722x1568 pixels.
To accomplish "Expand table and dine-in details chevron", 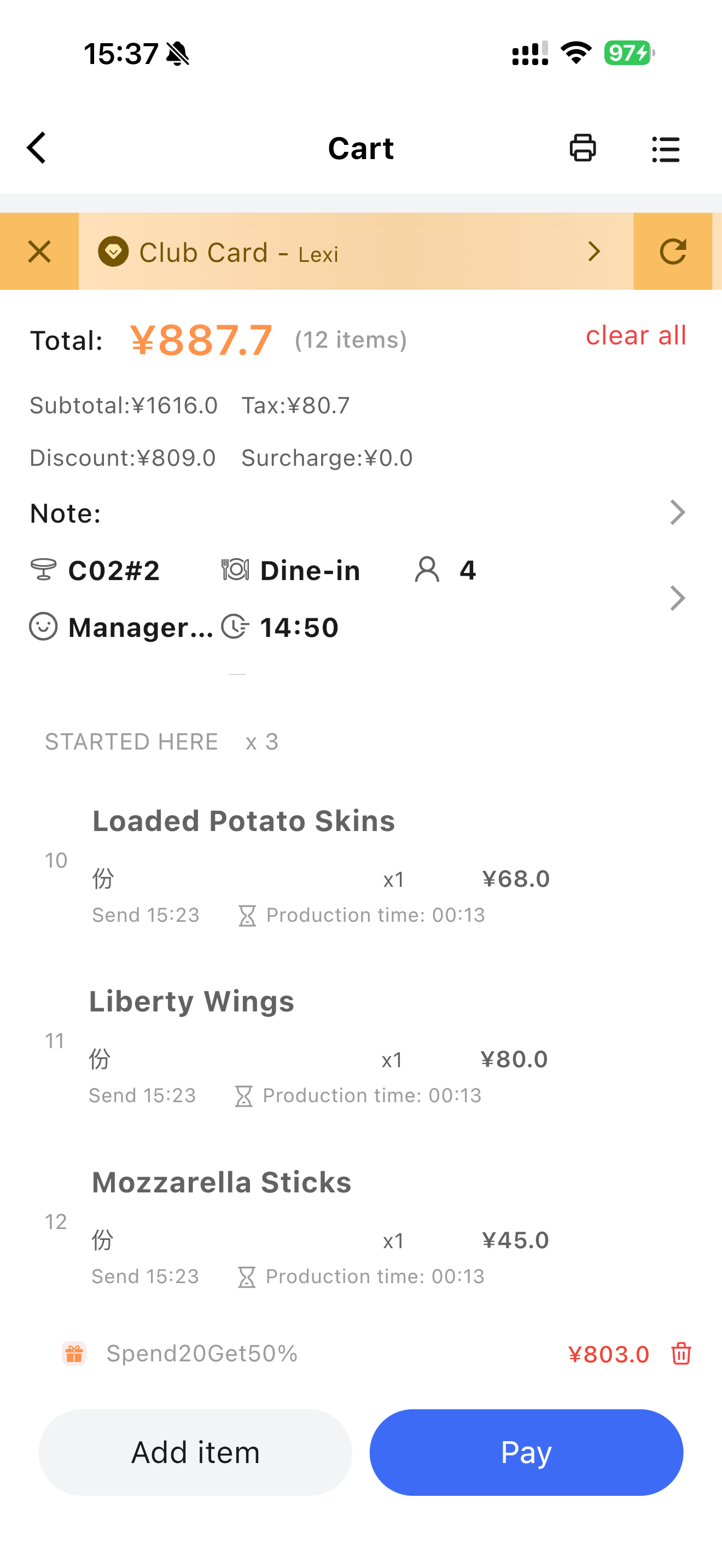I will (x=677, y=598).
